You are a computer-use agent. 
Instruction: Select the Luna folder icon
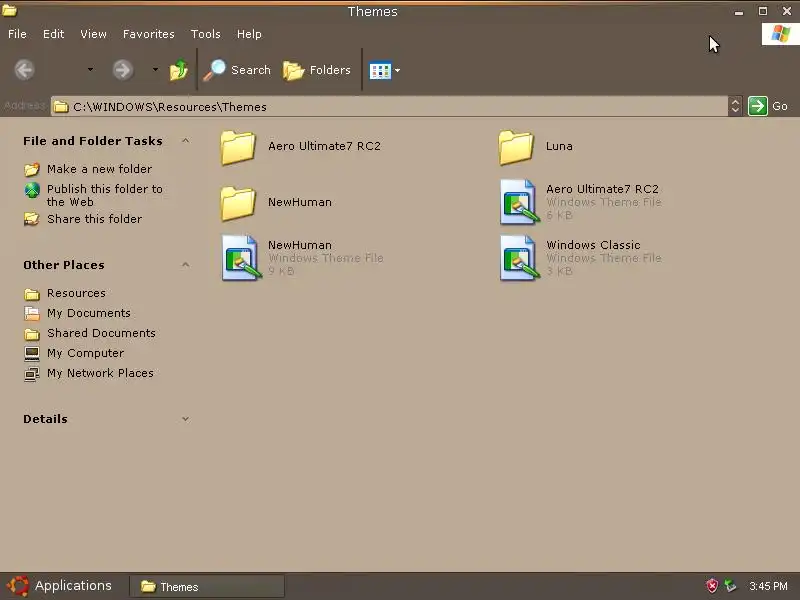tap(516, 147)
